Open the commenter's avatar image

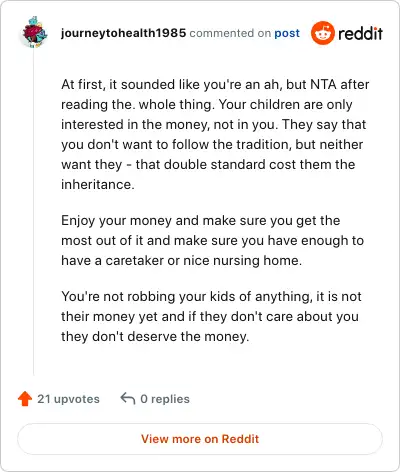pos(34,33)
